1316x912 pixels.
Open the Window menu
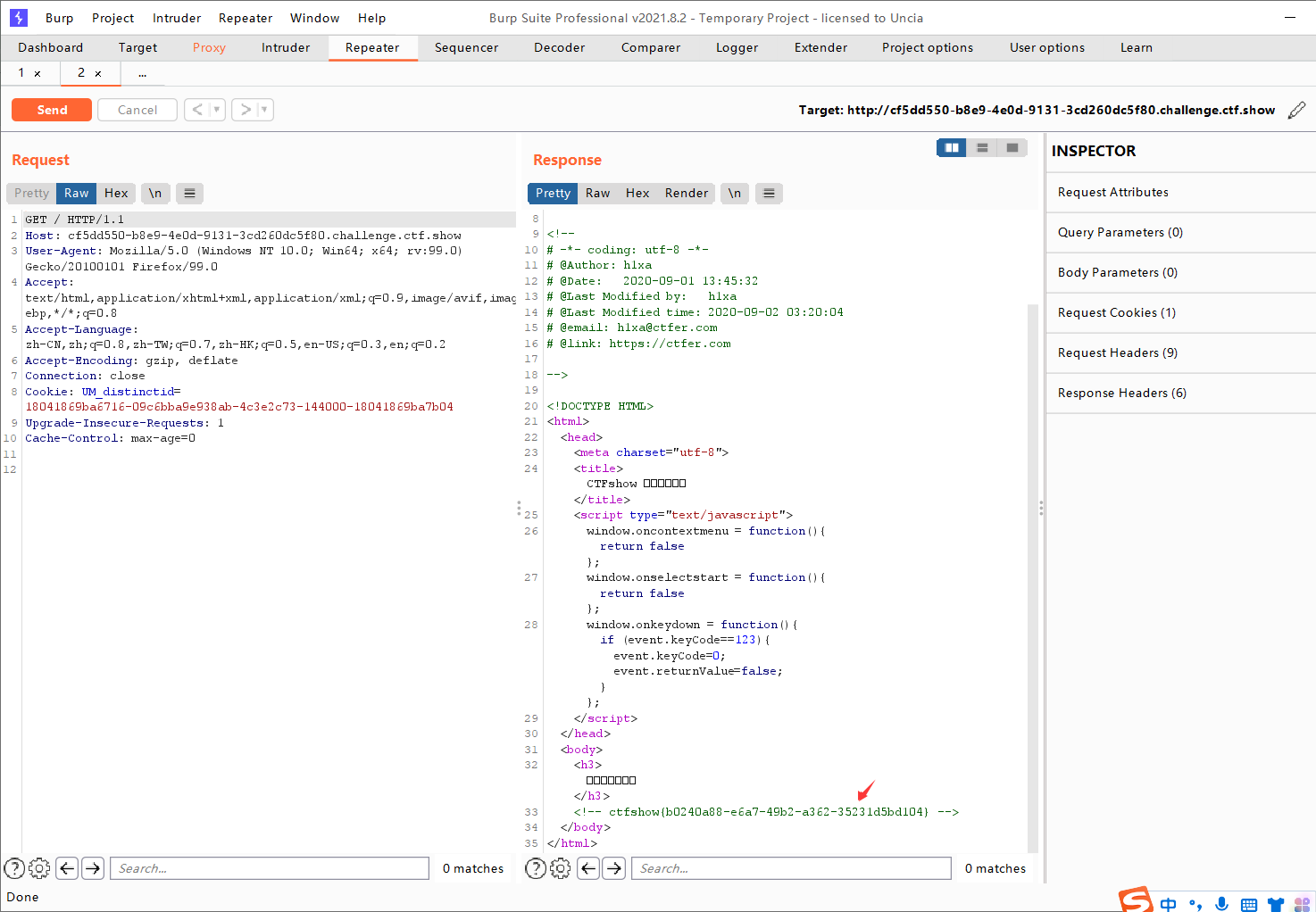point(315,18)
